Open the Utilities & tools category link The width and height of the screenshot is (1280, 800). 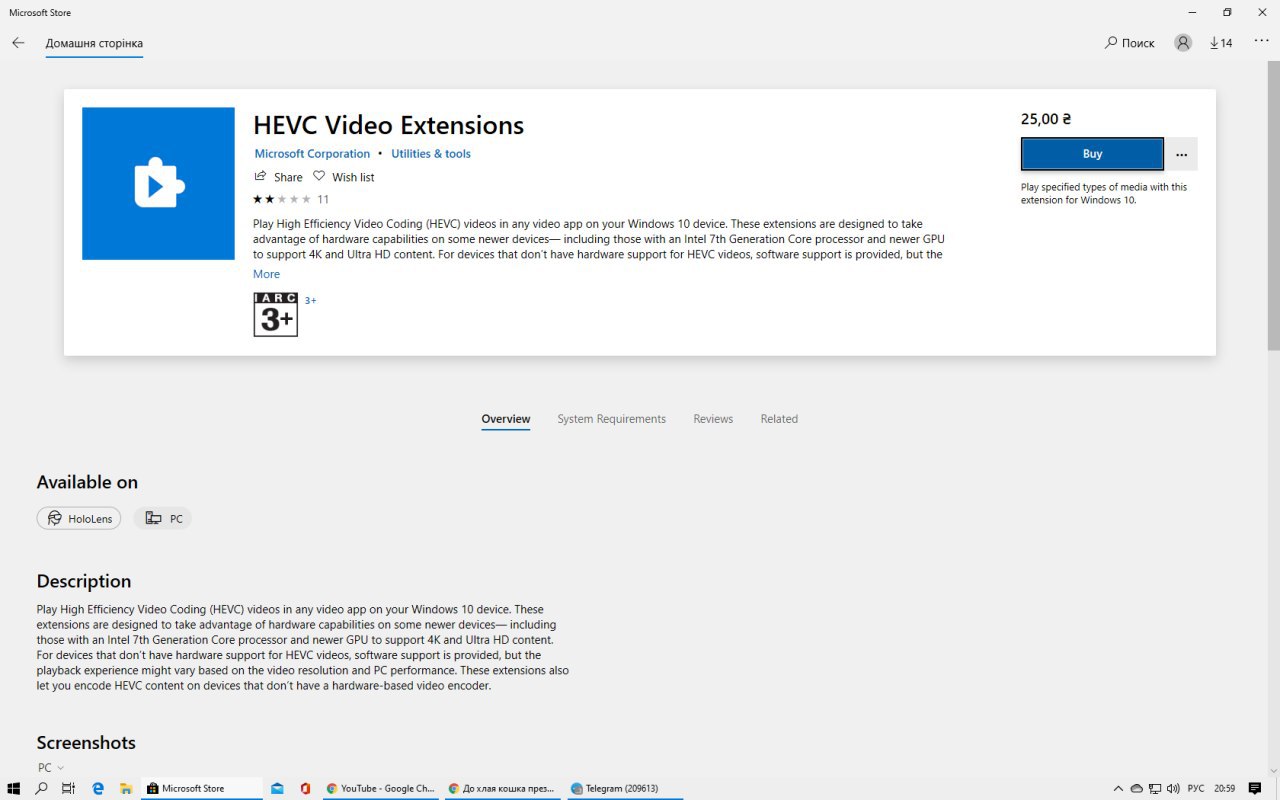point(431,154)
